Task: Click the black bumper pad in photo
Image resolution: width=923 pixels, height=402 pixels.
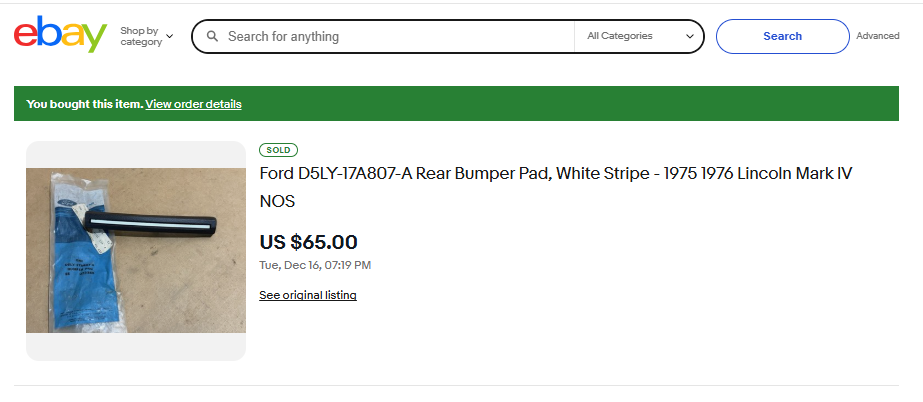Action: click(150, 222)
